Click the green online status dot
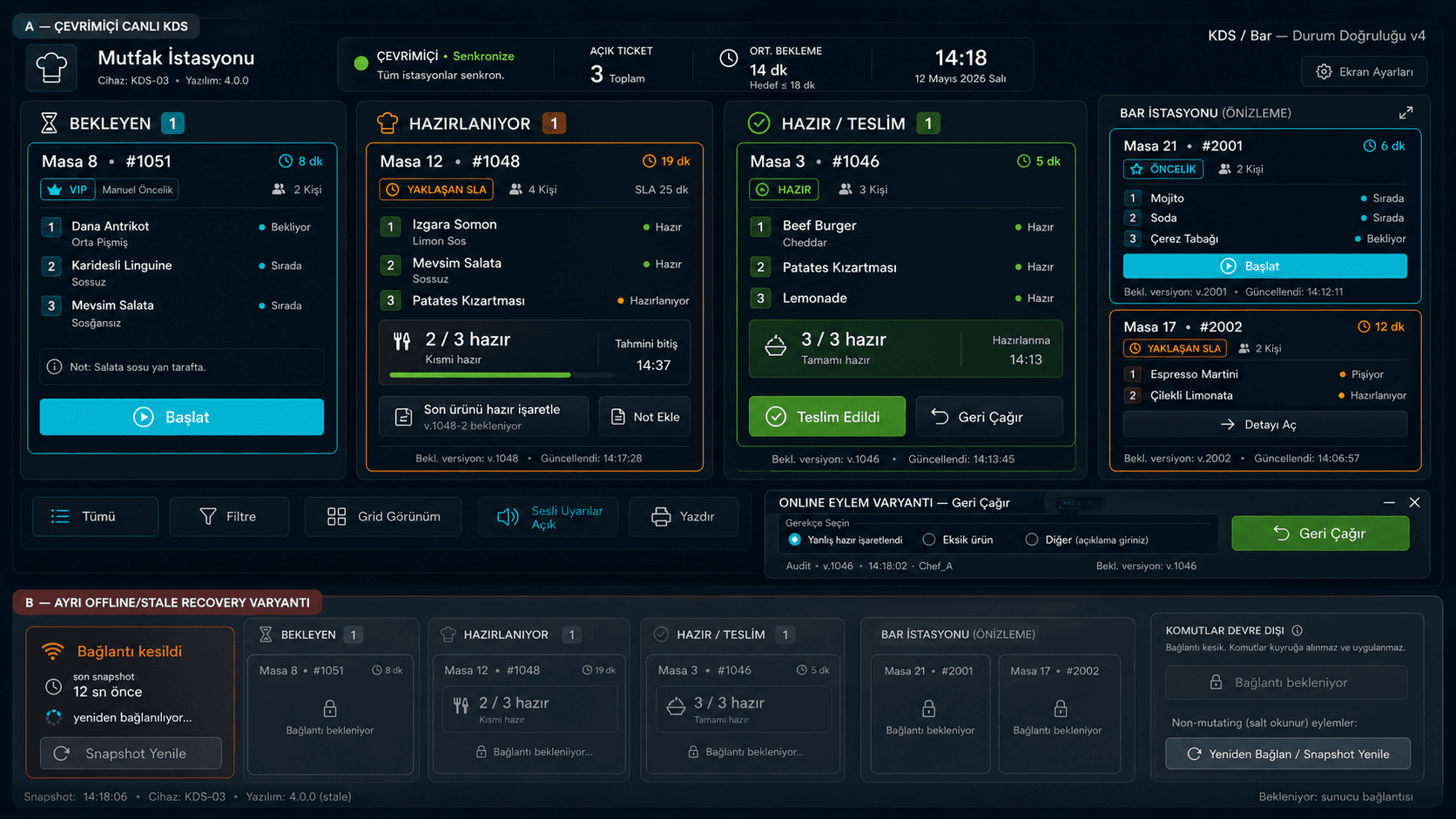The image size is (1456, 819). pos(361,63)
